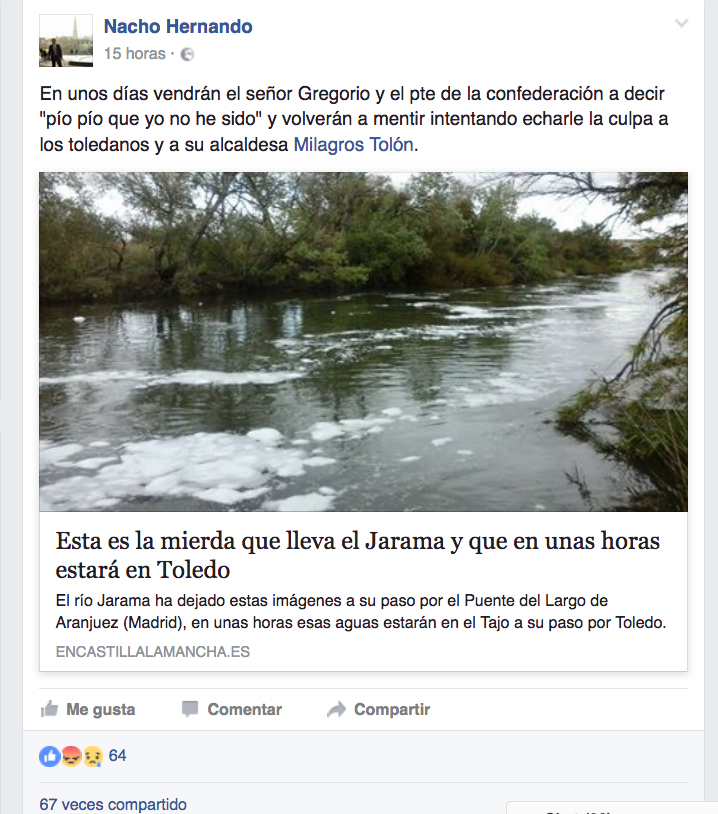Screen dimensions: 718x814
Task: Open the Milagros Tolón tagged profile link
Action: pyautogui.click(x=354, y=144)
